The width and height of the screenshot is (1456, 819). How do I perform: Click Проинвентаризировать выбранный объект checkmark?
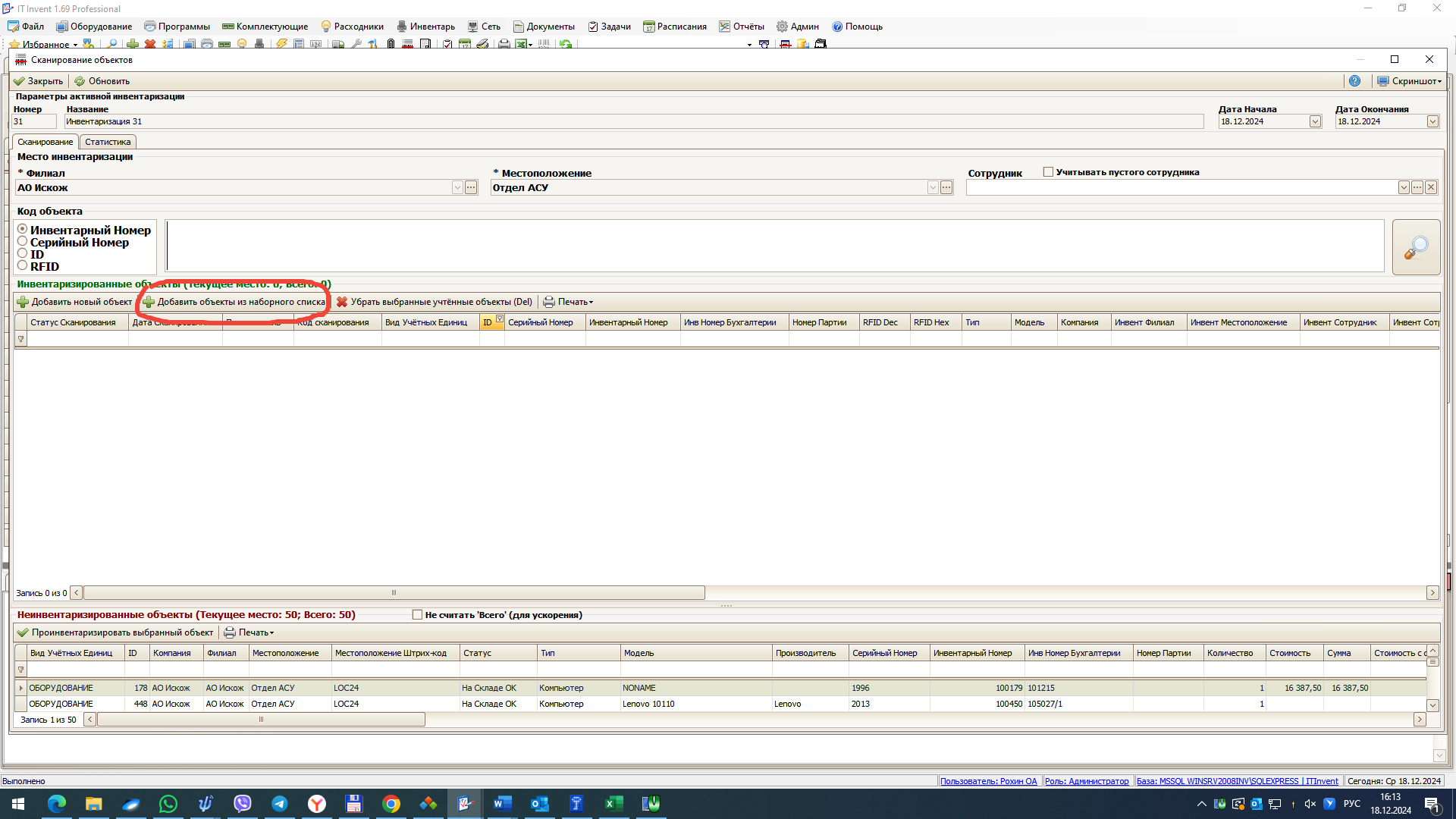coord(23,632)
